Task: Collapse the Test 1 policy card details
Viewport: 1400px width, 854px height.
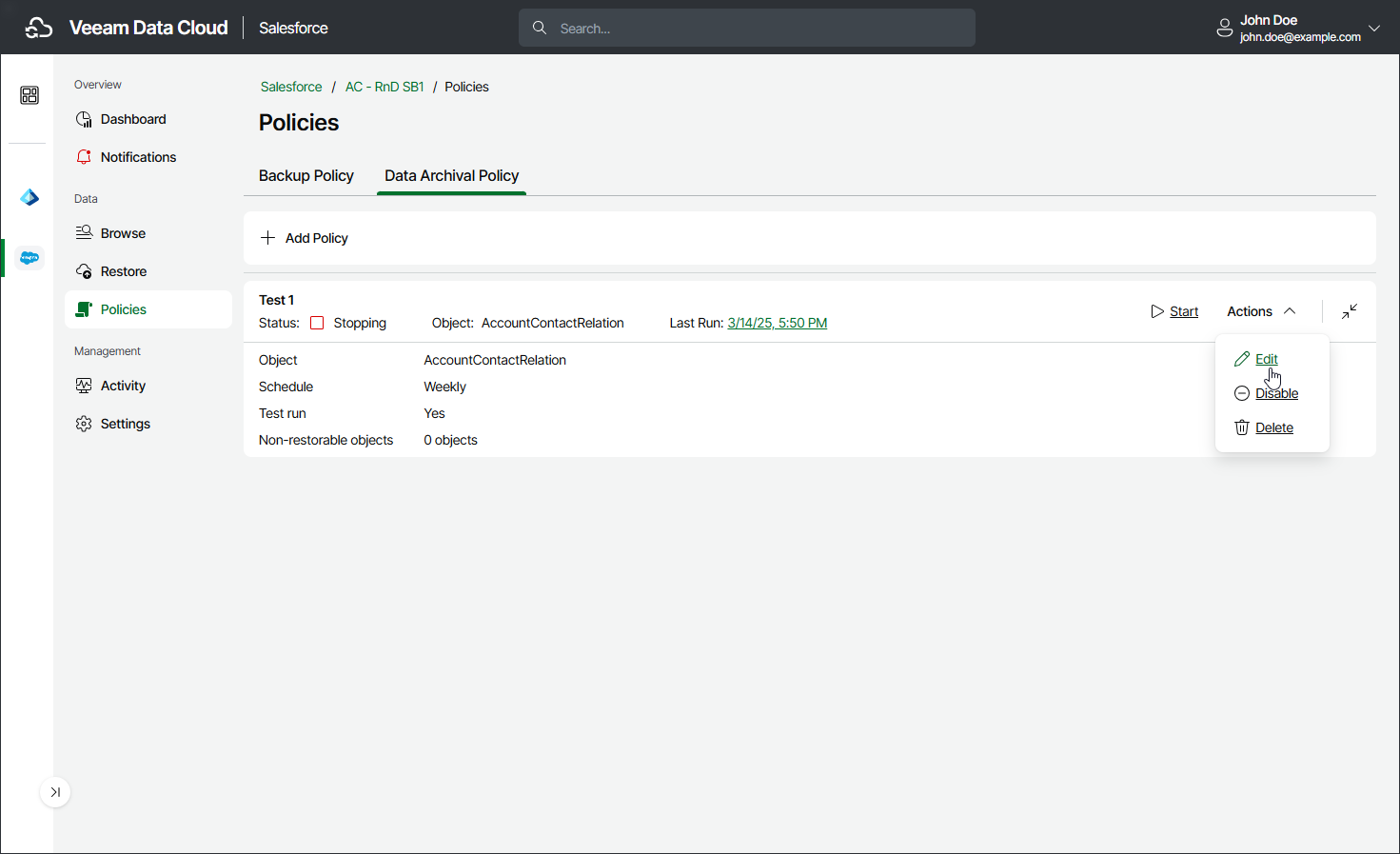Action: point(1350,311)
